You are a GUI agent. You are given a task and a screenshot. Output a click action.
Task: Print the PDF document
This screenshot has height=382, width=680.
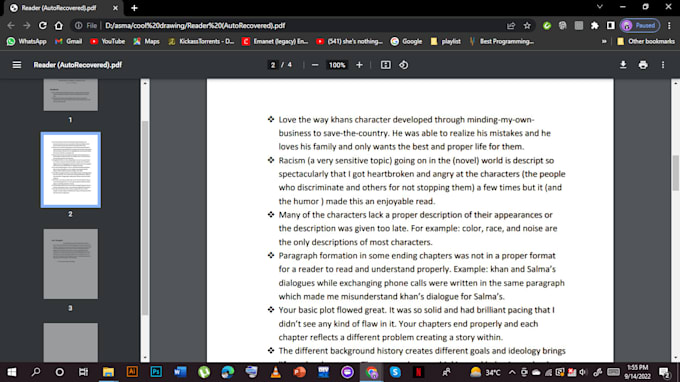tap(643, 65)
